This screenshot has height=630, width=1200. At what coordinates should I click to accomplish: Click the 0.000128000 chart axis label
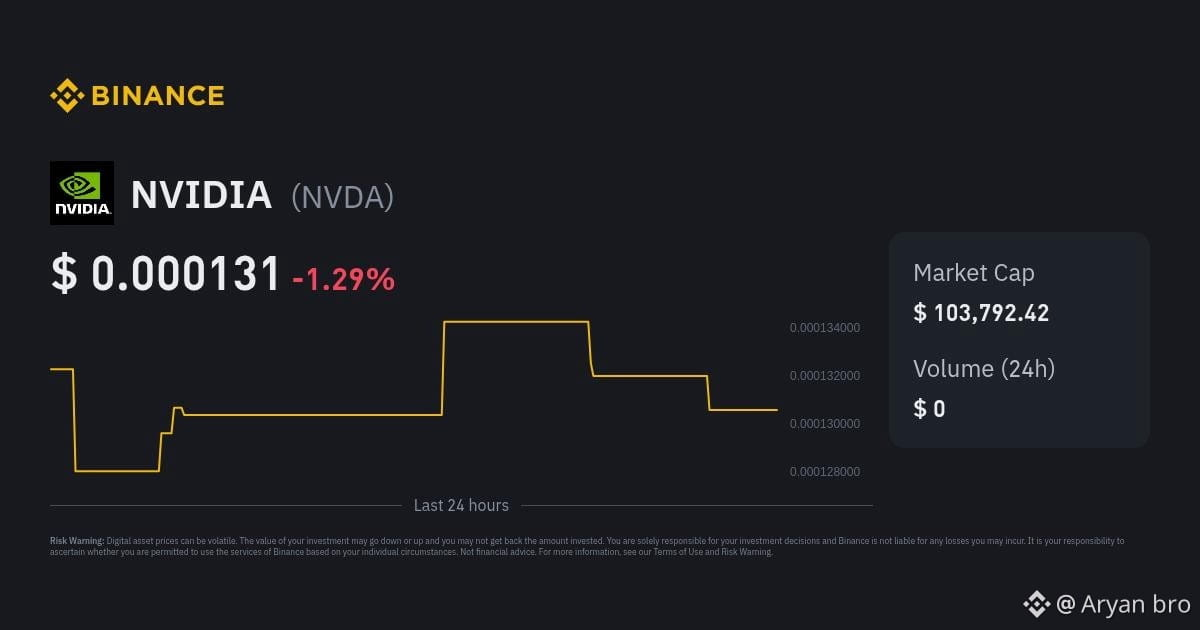coord(824,472)
